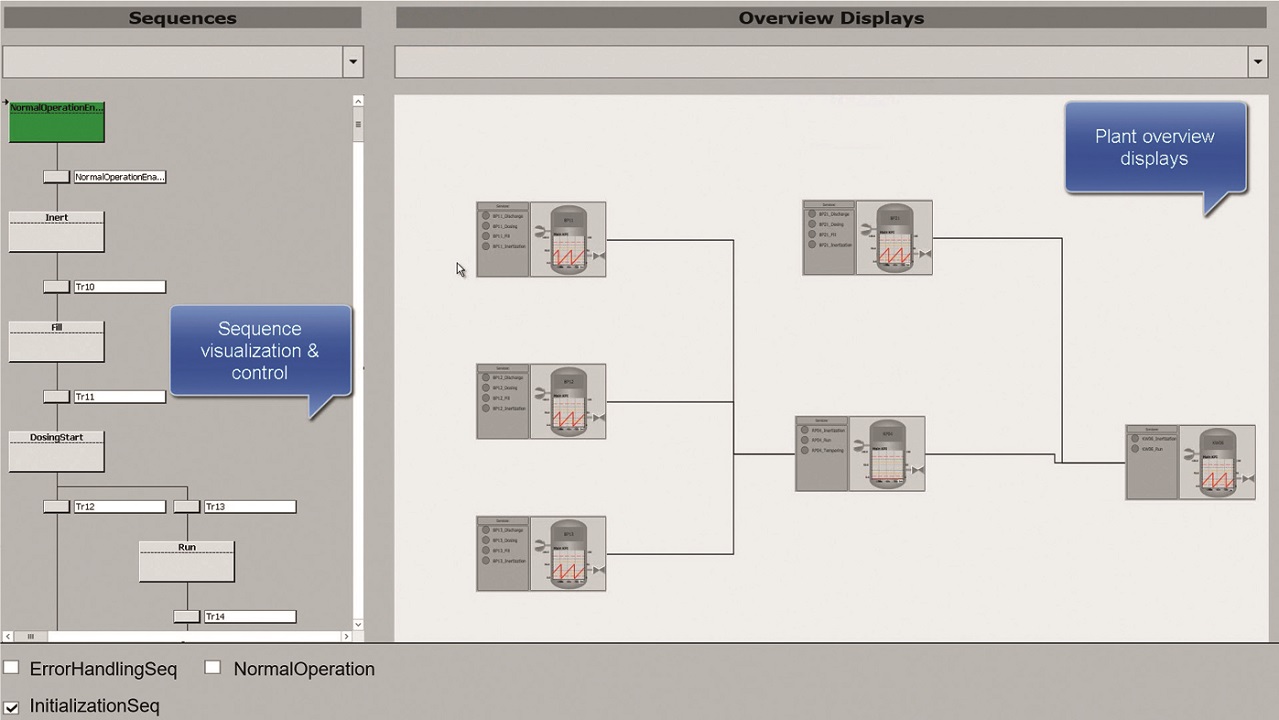Click the transition button beside Tr11
The width and height of the screenshot is (1279, 720).
pos(56,397)
